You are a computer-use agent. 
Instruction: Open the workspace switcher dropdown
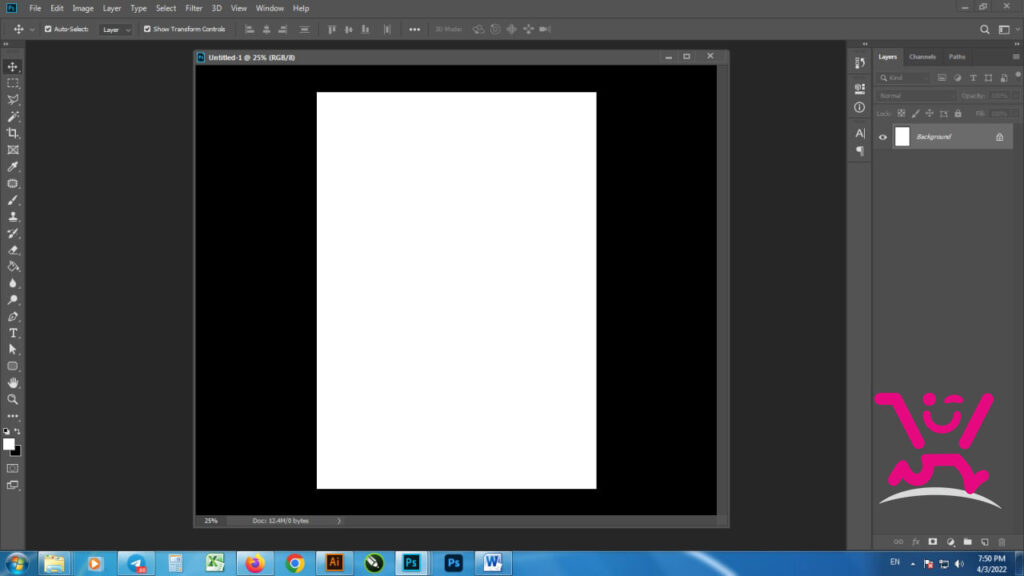[x=1007, y=29]
